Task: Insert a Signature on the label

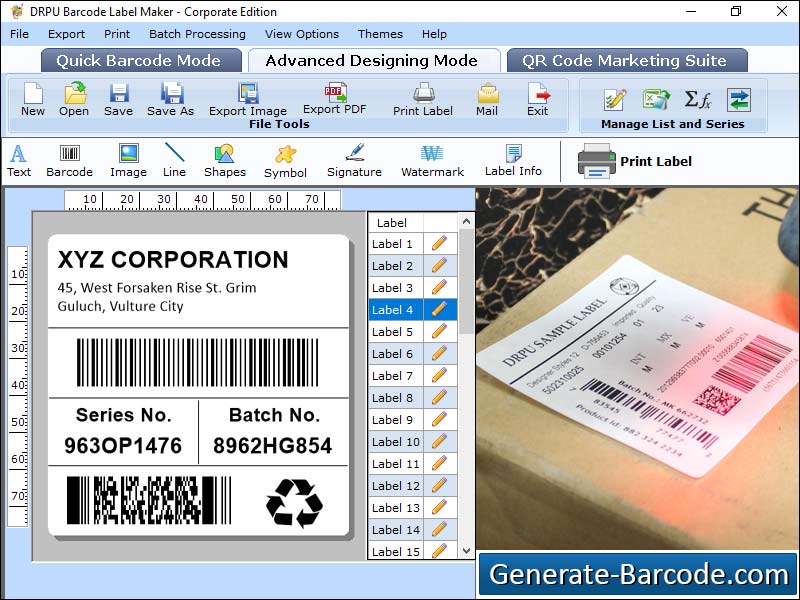Action: coord(353,160)
